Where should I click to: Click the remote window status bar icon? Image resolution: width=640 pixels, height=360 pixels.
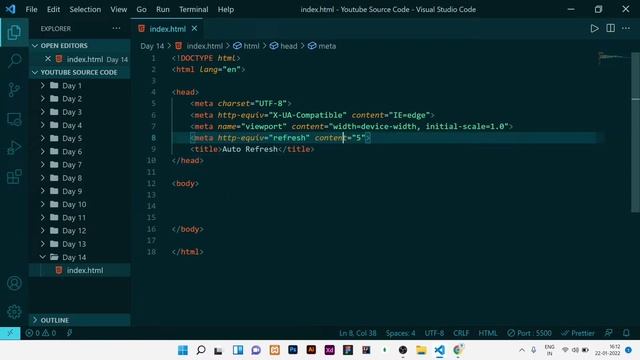pyautogui.click(x=10, y=333)
